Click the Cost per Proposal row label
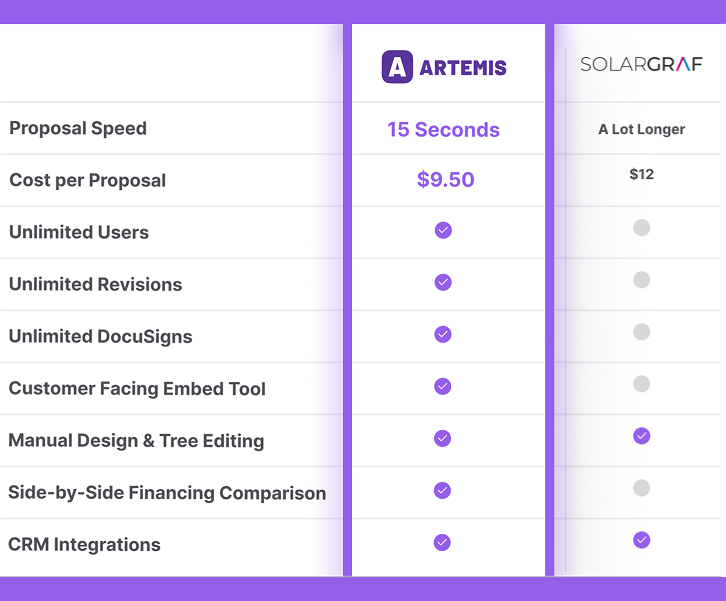Screen dimensions: 726x601 click(87, 180)
